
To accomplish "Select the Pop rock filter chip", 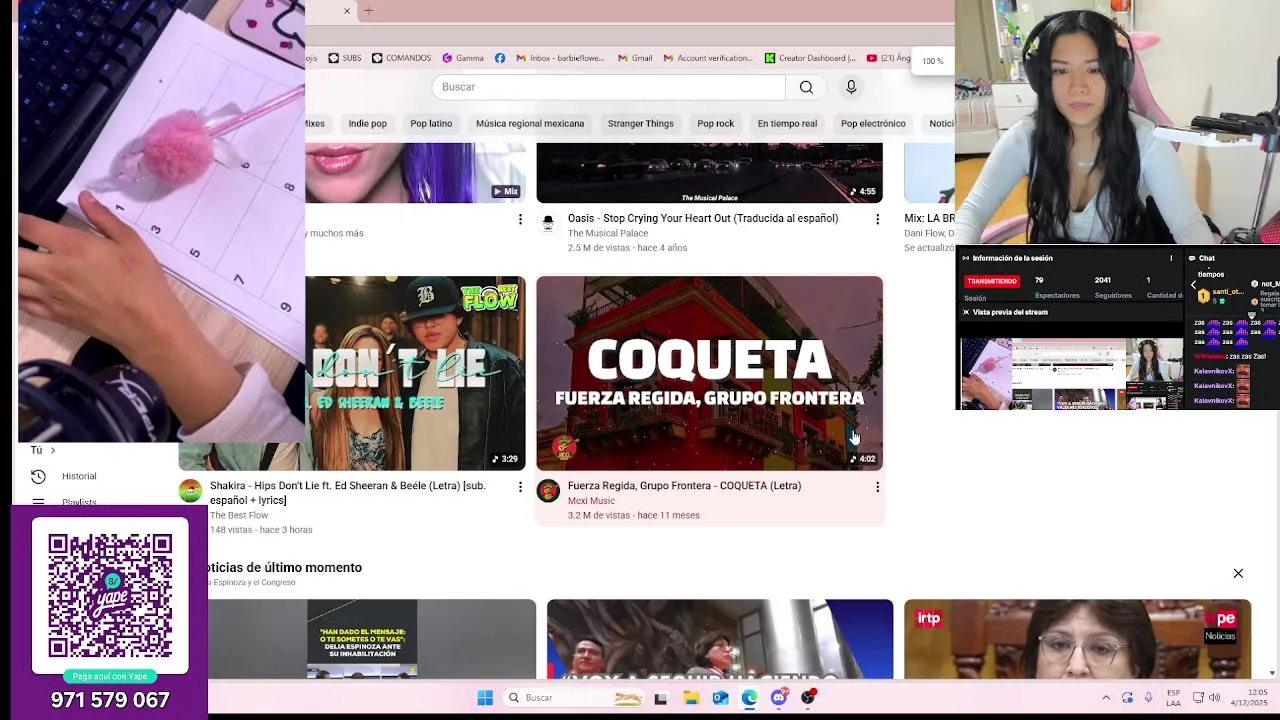I will coord(715,123).
